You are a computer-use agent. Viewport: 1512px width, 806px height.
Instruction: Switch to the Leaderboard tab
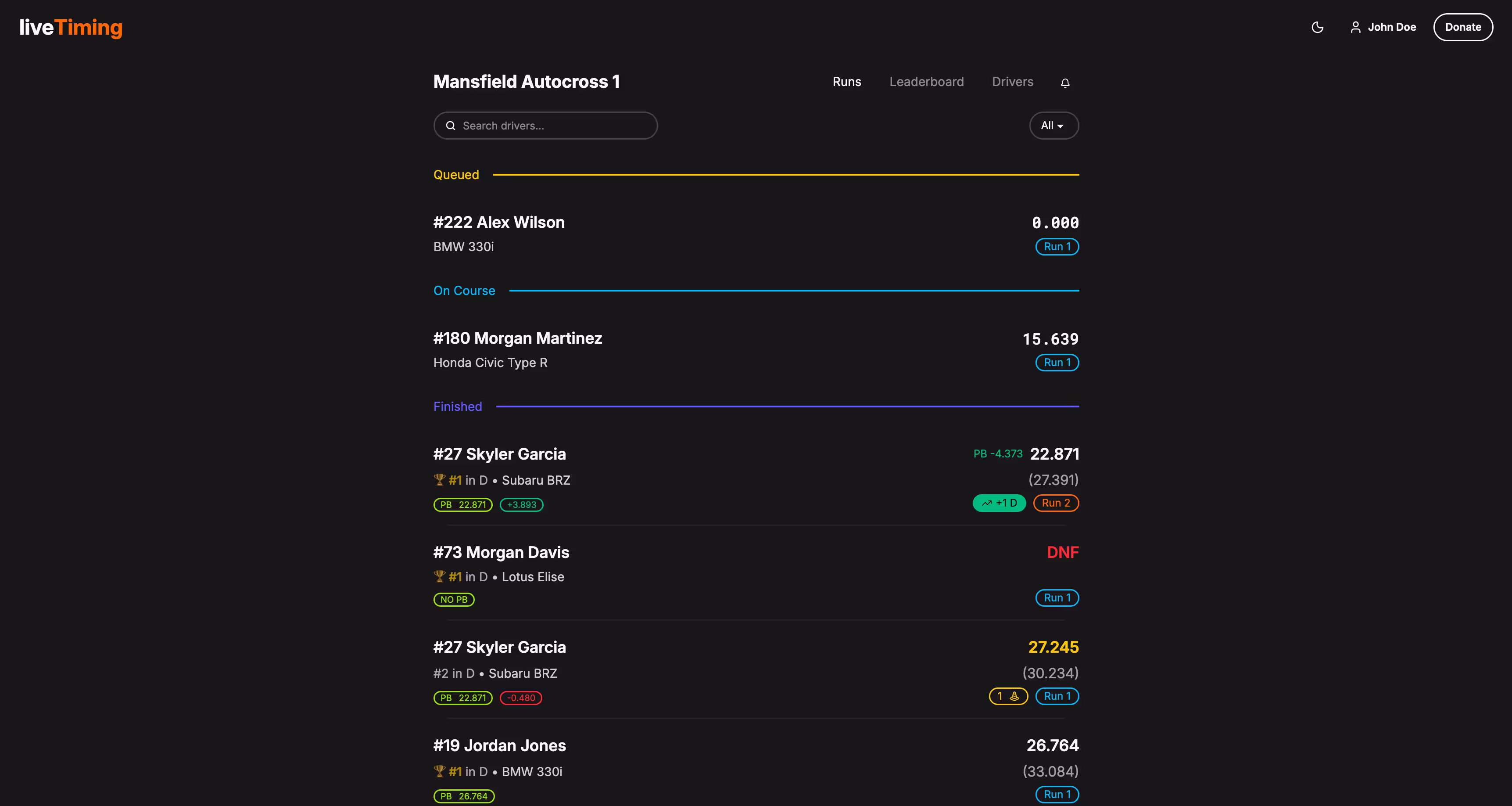click(926, 82)
